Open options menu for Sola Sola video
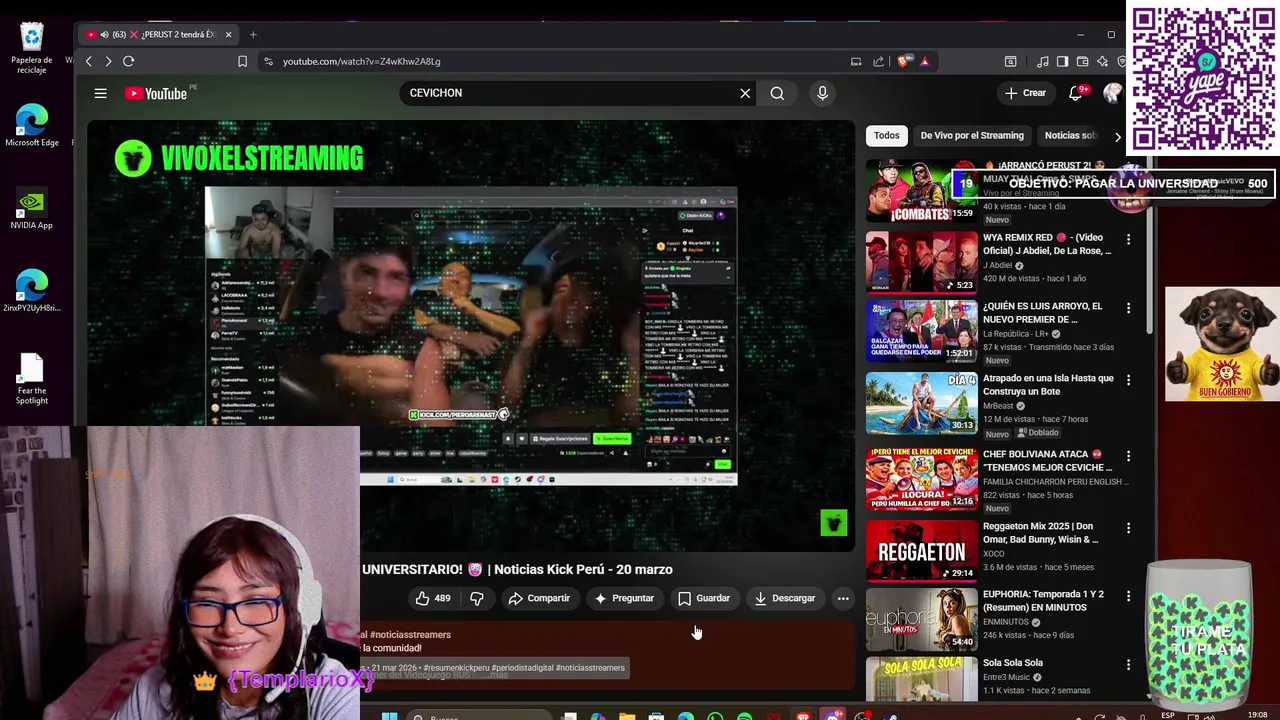Viewport: 1280px width, 720px height. point(1128,664)
